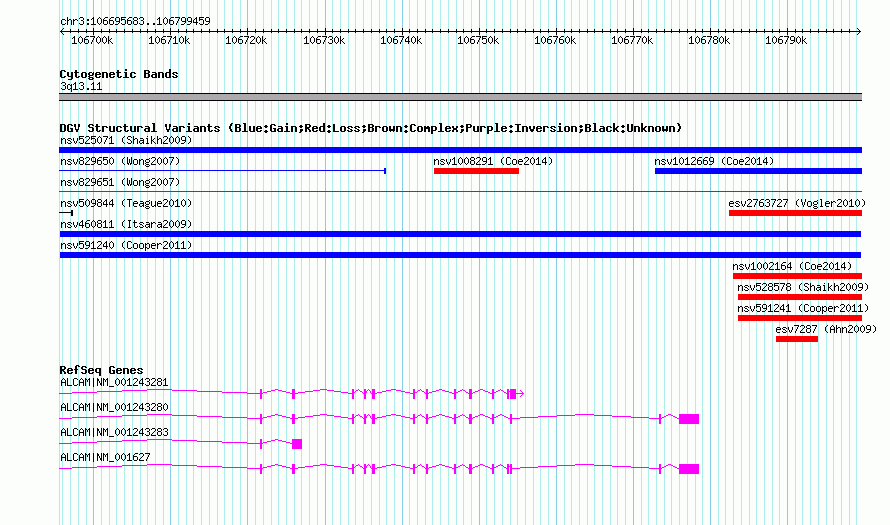This screenshot has width=890, height=525.
Task: Click the 106710k ruler tick label
Action: coord(169,40)
